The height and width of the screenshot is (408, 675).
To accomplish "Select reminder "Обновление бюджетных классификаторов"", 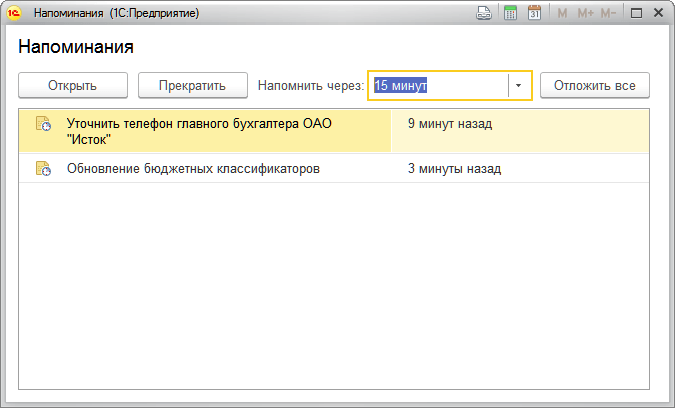I will (193, 169).
